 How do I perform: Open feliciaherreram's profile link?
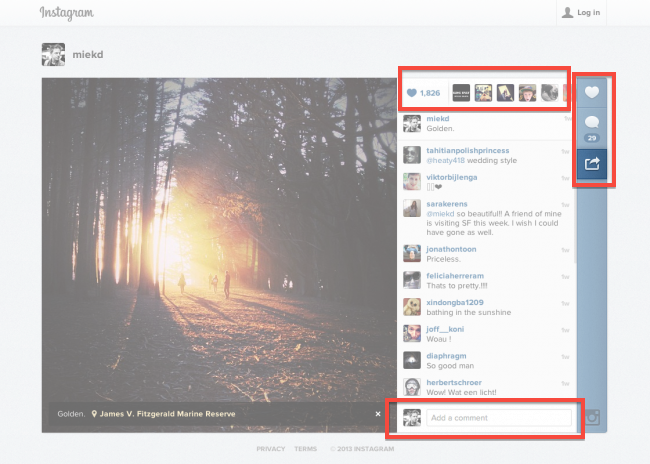[x=455, y=276]
